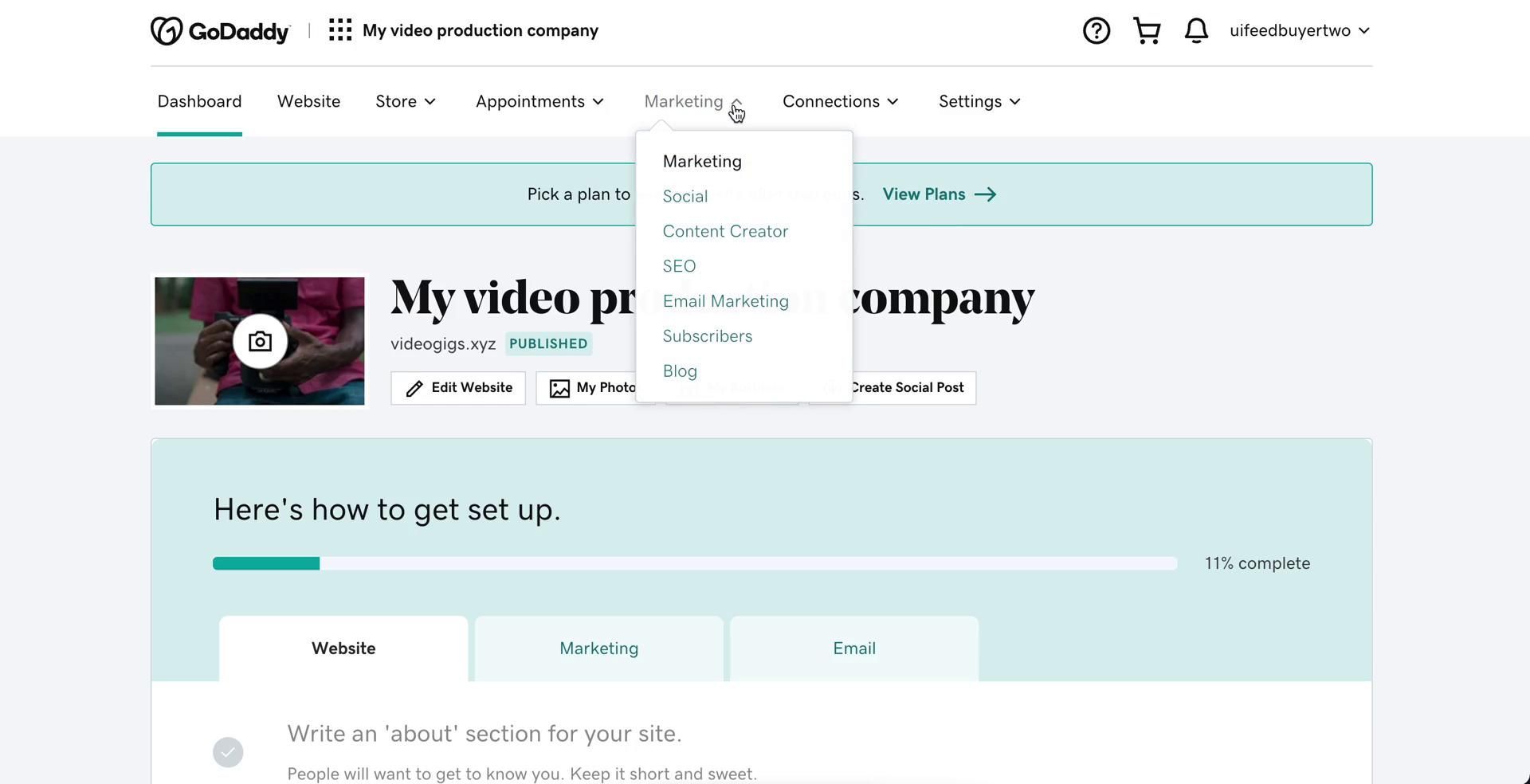Image resolution: width=1530 pixels, height=784 pixels.
Task: Open the help question mark icon
Action: pos(1096,31)
